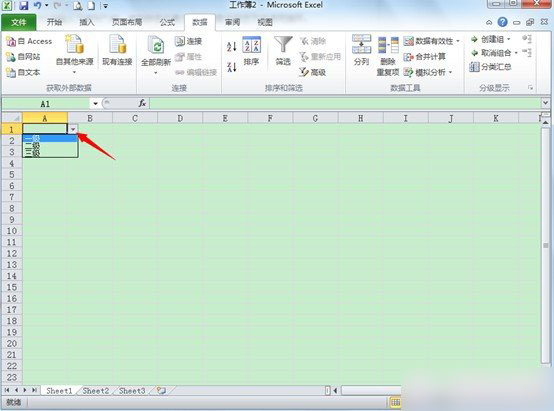Click the Advanced filter button

point(313,72)
